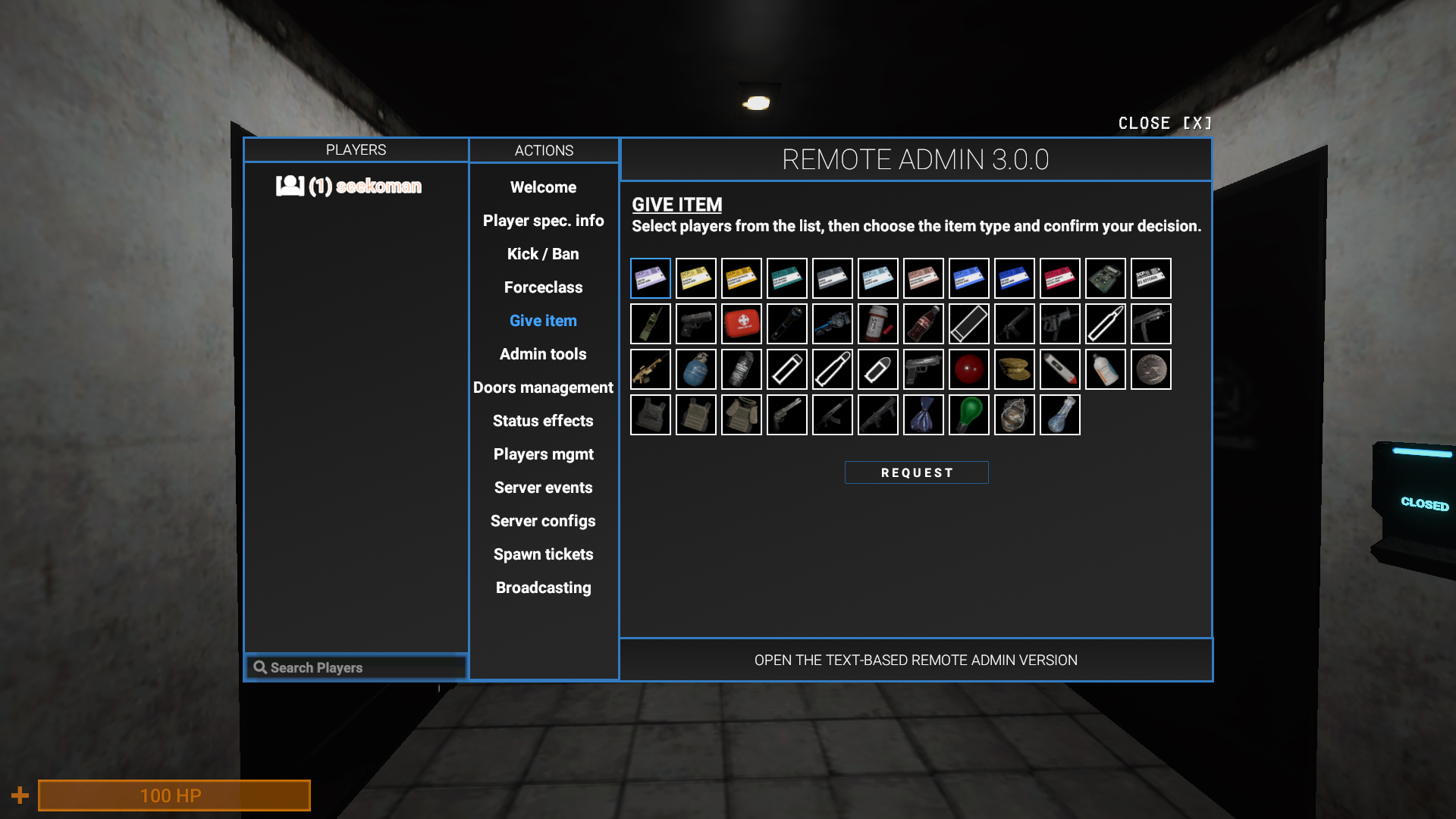
Task: Open the text-based Remote Admin version
Action: pyautogui.click(x=915, y=660)
